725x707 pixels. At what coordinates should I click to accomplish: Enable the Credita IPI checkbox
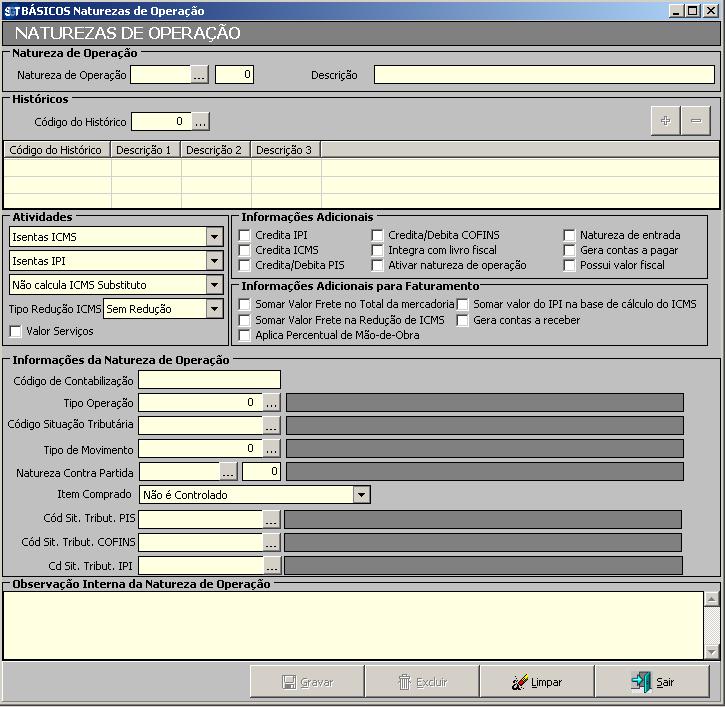point(245,235)
